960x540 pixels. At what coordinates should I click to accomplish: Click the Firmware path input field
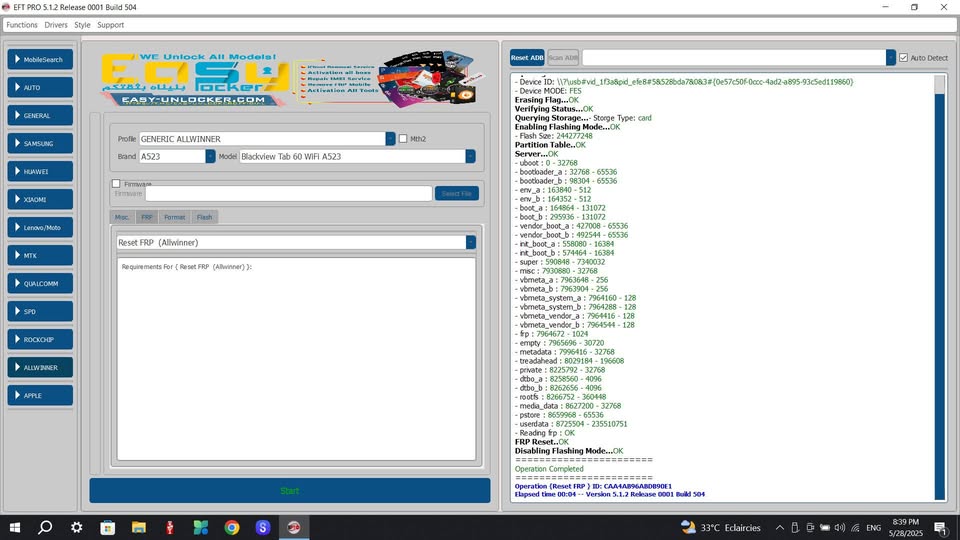[x=288, y=193]
